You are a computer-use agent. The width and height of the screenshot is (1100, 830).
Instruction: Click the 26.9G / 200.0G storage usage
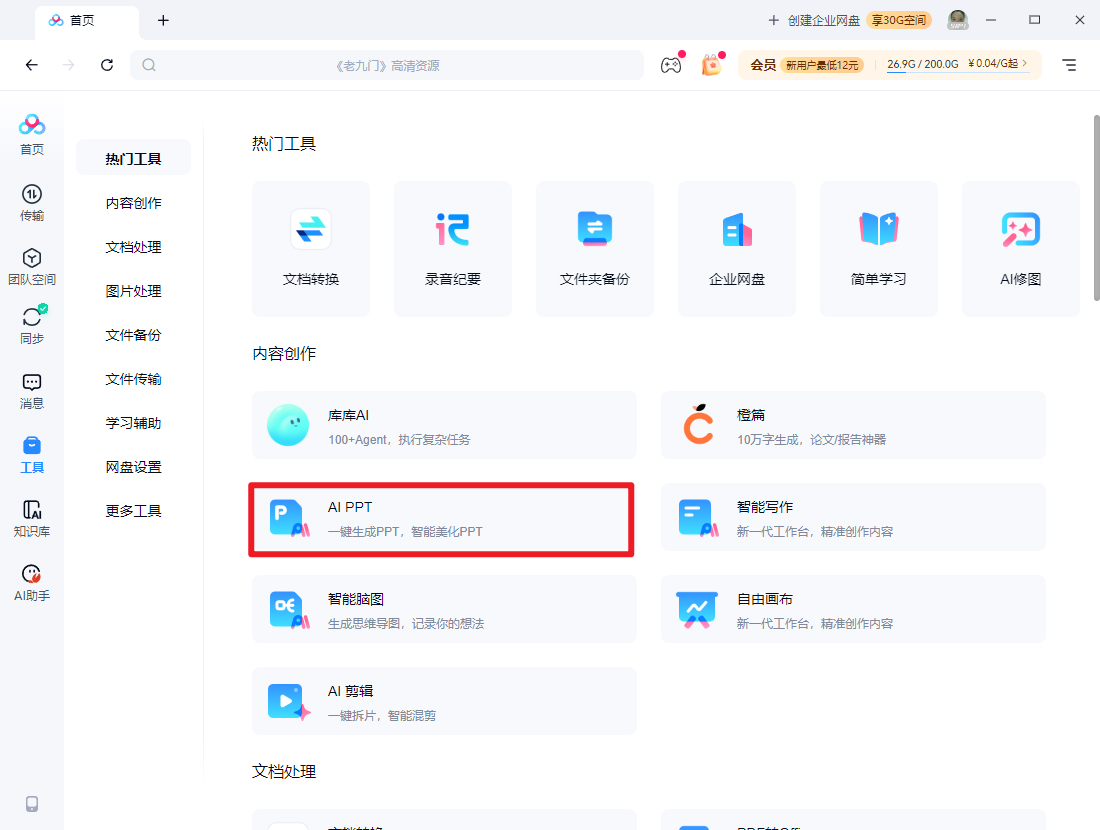pos(923,64)
